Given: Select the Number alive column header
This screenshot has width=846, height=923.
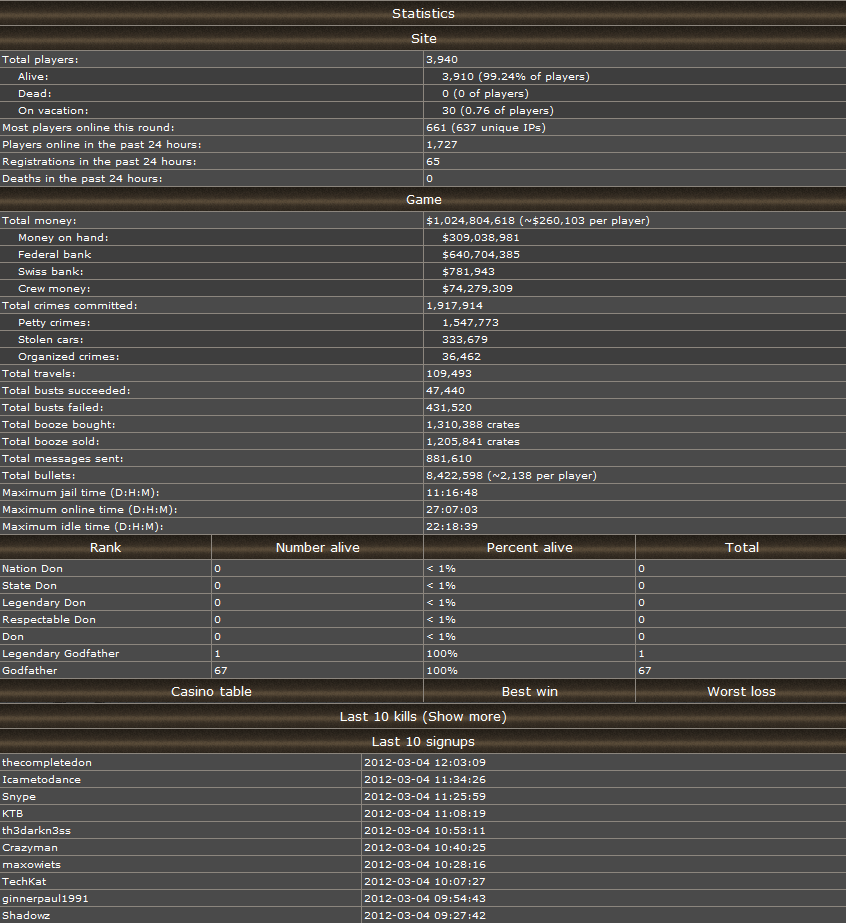Looking at the screenshot, I should click(317, 547).
